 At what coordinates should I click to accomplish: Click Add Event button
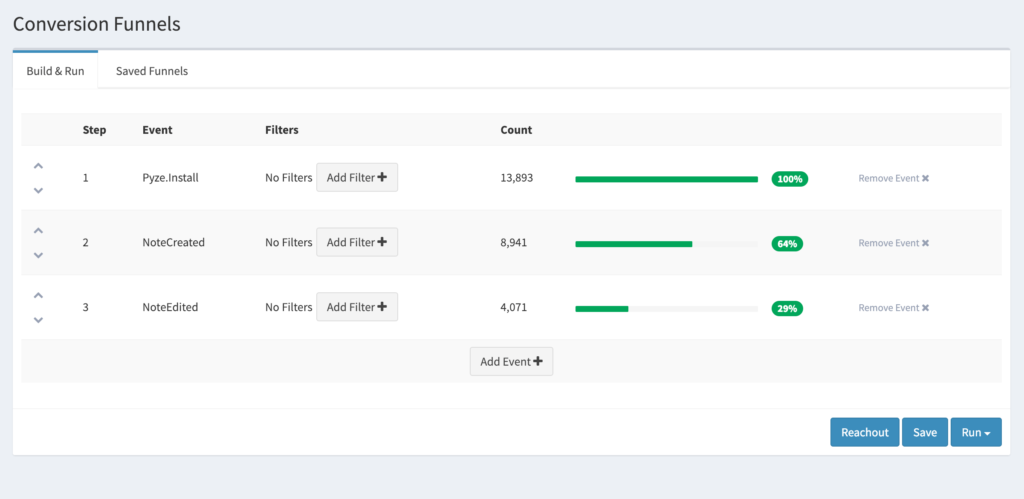click(x=511, y=361)
